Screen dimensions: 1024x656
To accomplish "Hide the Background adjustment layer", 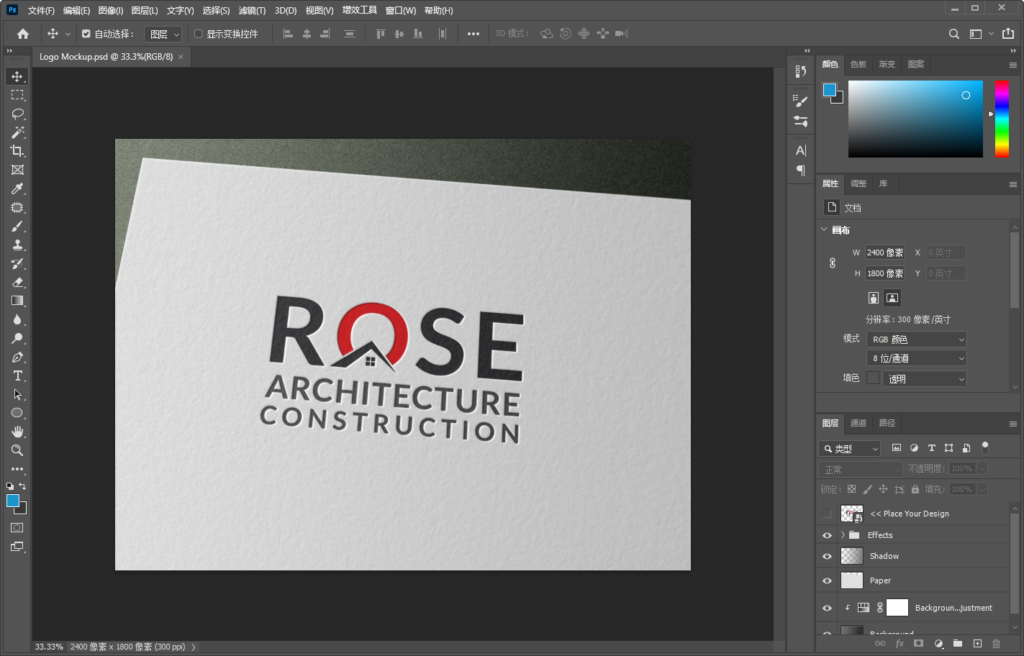I will pos(827,608).
